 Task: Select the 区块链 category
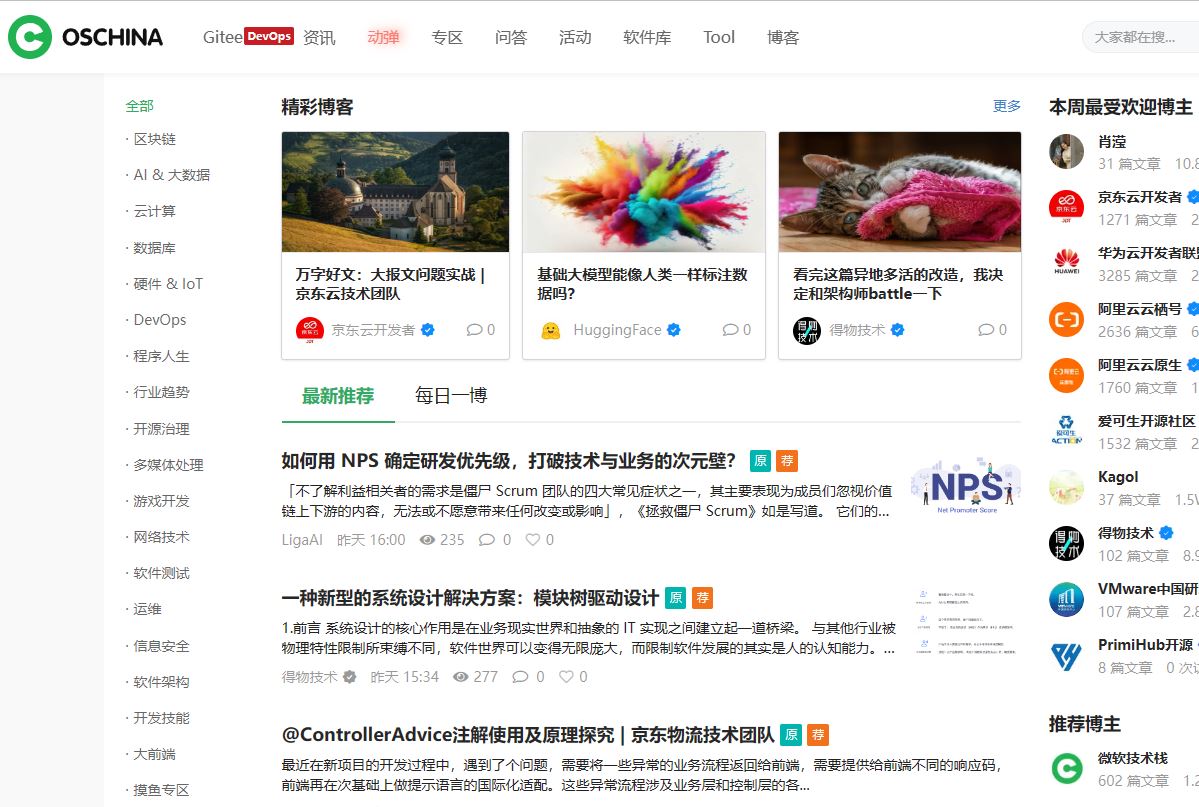point(154,139)
